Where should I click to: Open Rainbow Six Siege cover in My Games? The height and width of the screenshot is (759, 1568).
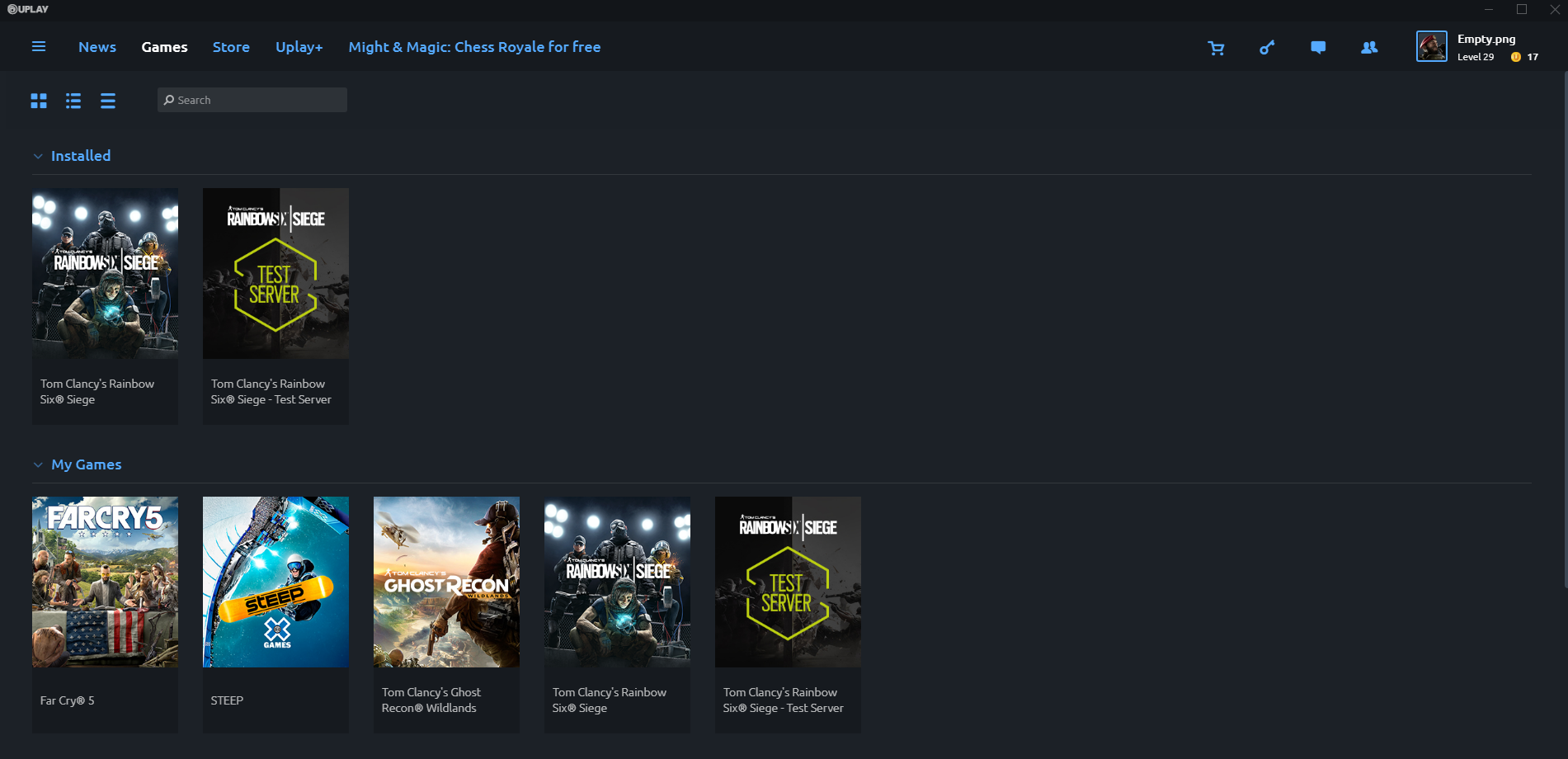pyautogui.click(x=617, y=582)
